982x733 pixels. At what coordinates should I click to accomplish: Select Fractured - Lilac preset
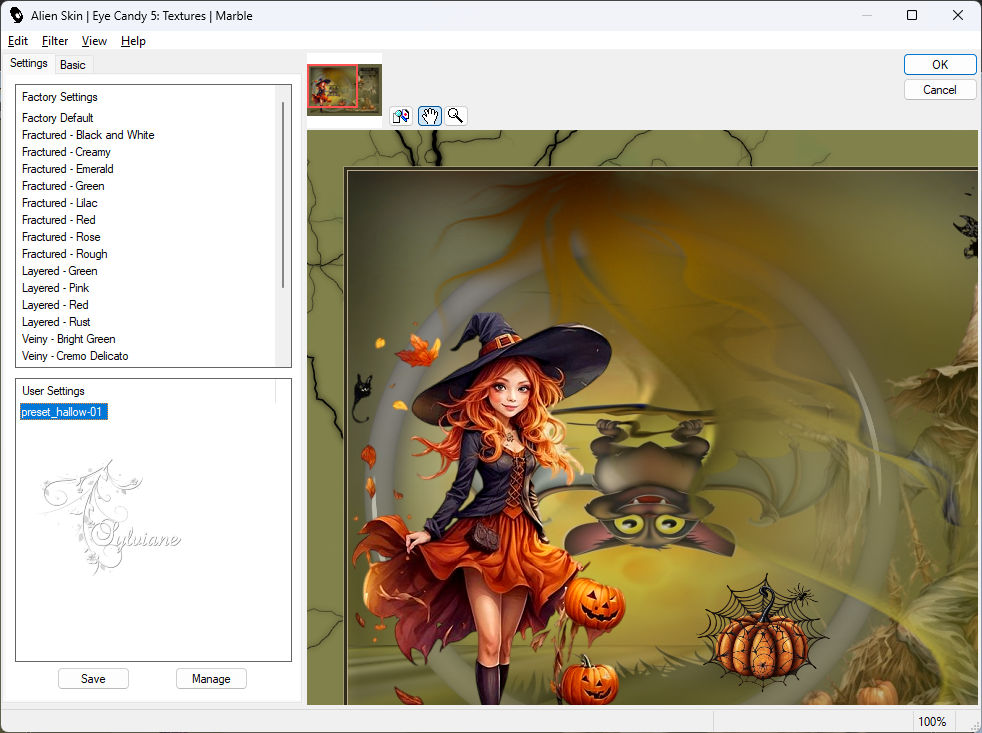tap(59, 202)
